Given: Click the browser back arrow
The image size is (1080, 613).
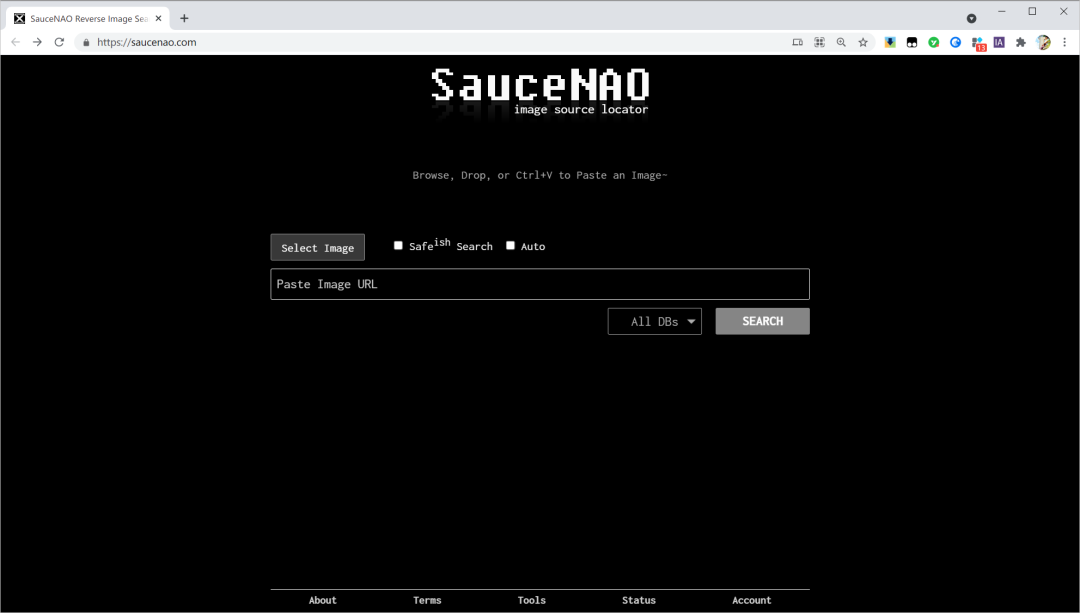Looking at the screenshot, I should pyautogui.click(x=16, y=42).
